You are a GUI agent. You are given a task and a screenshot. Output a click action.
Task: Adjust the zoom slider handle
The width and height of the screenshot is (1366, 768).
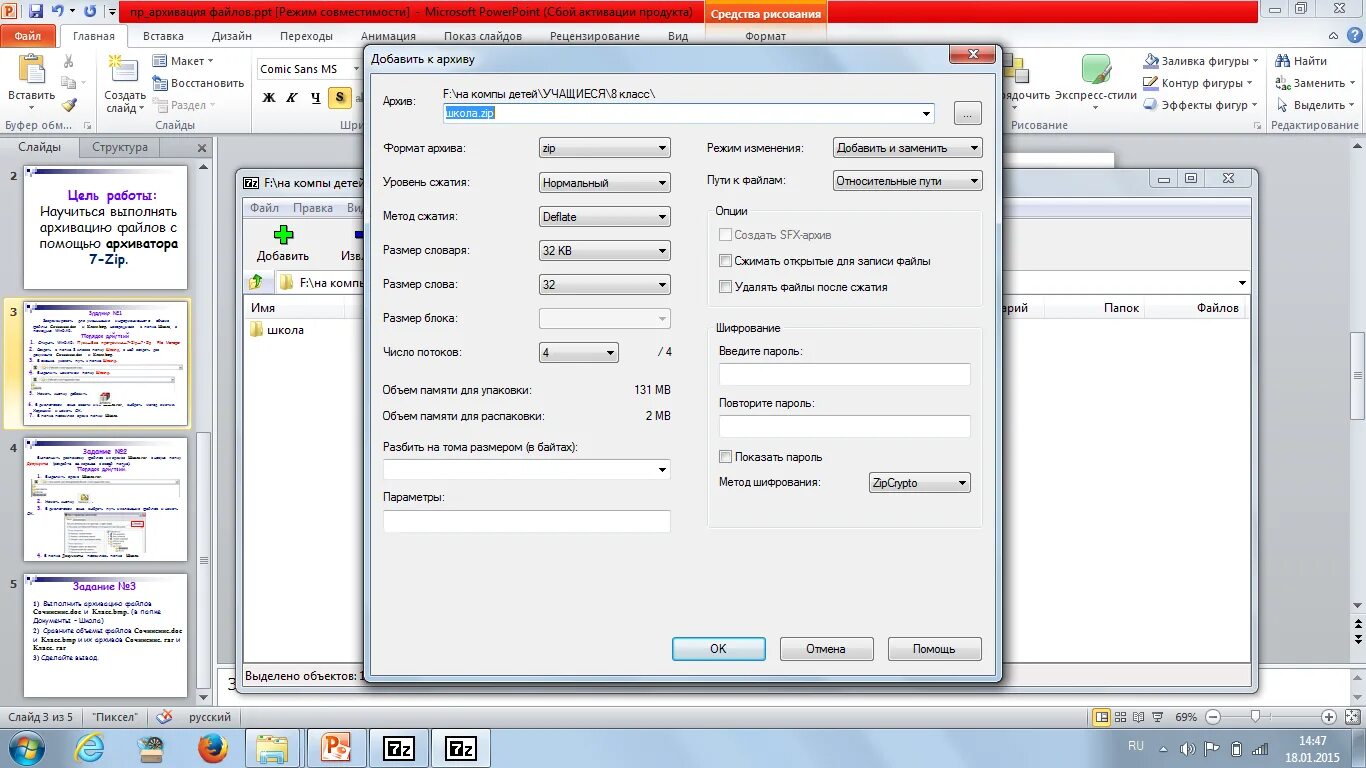tap(1255, 717)
